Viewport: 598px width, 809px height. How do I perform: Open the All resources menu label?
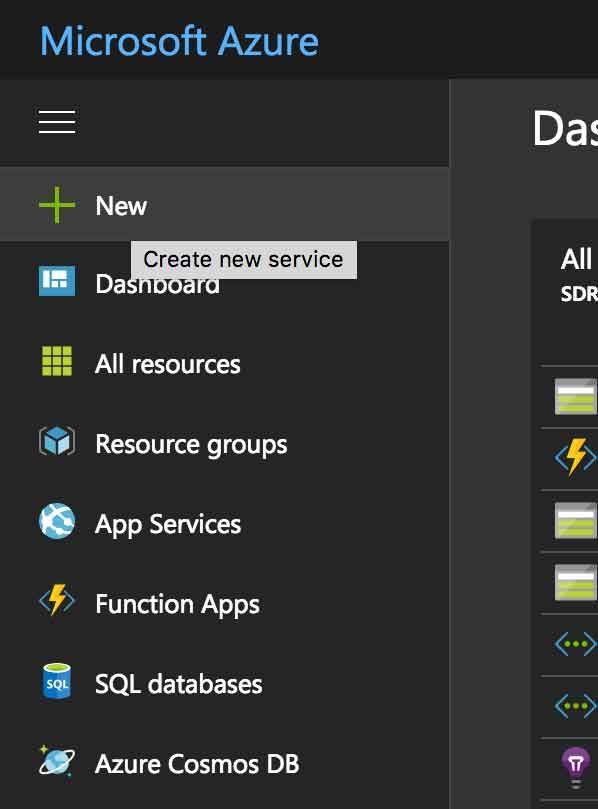[168, 364]
